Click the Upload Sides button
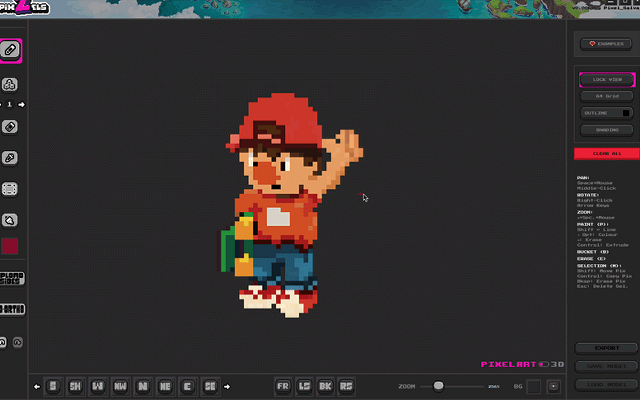 [12, 278]
